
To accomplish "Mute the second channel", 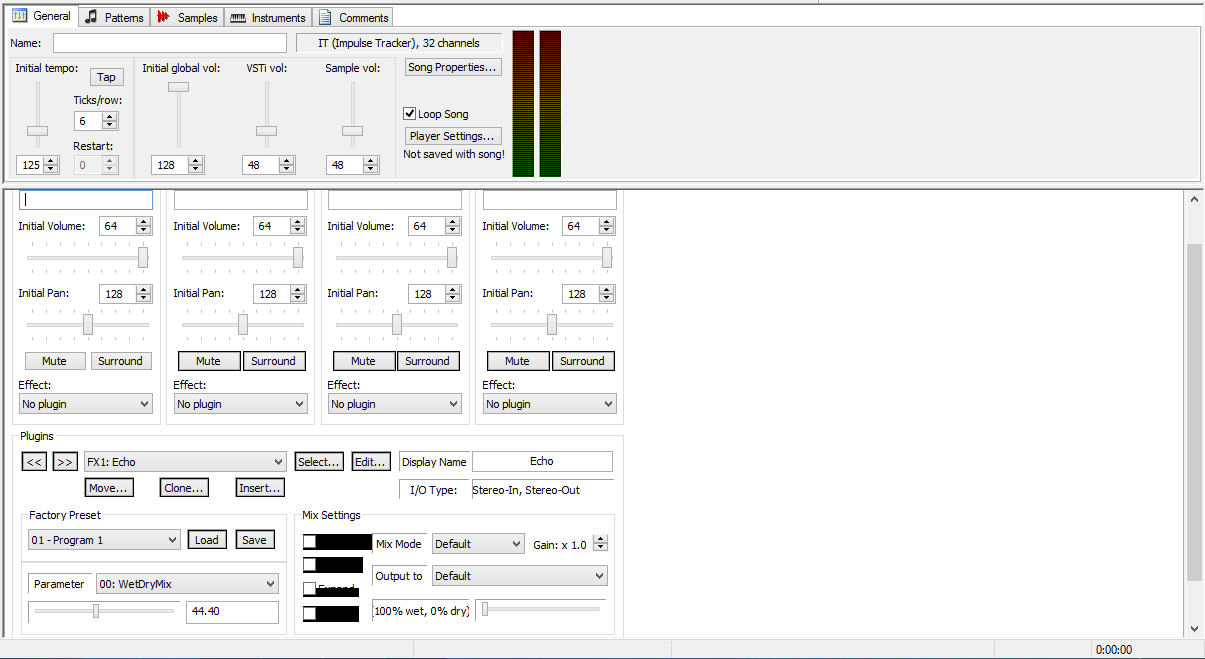I will click(209, 361).
